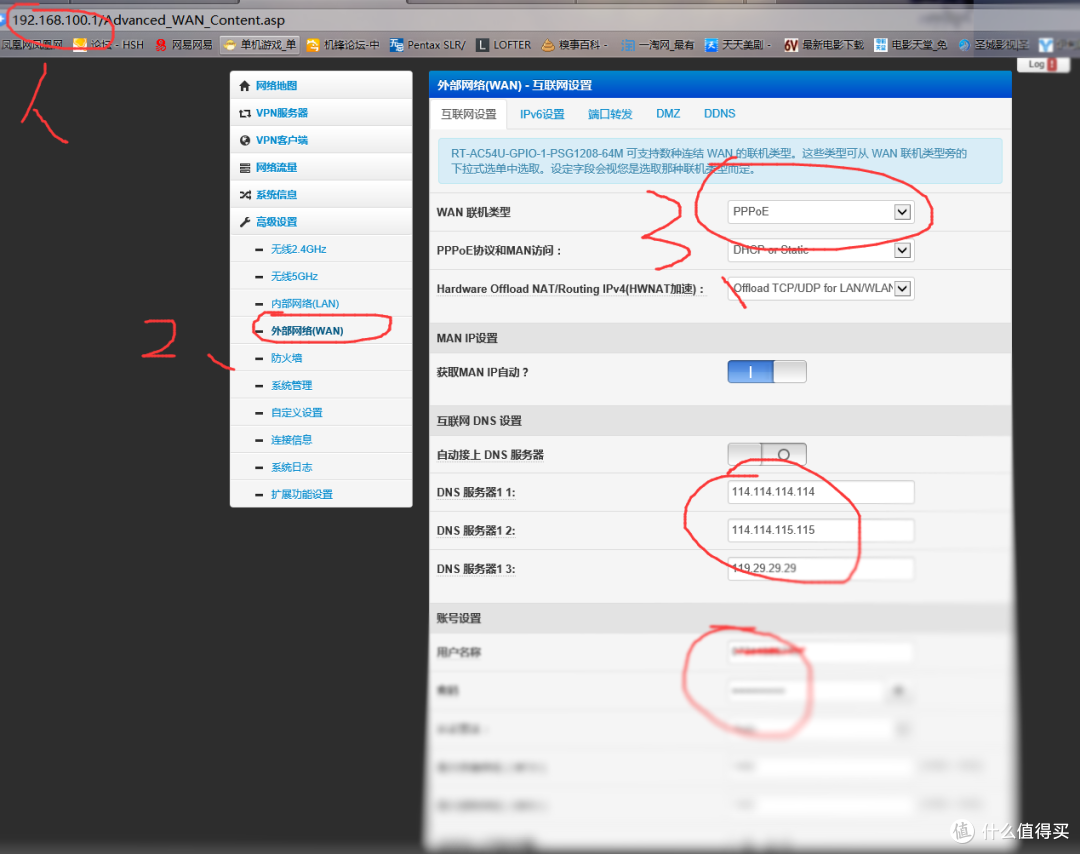Open 无线5GHz settings
The image size is (1080, 854).
[x=294, y=276]
